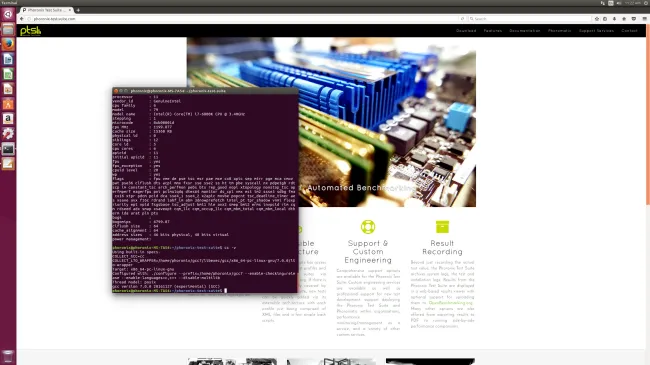Select the Download nav menu item

click(x=466, y=31)
